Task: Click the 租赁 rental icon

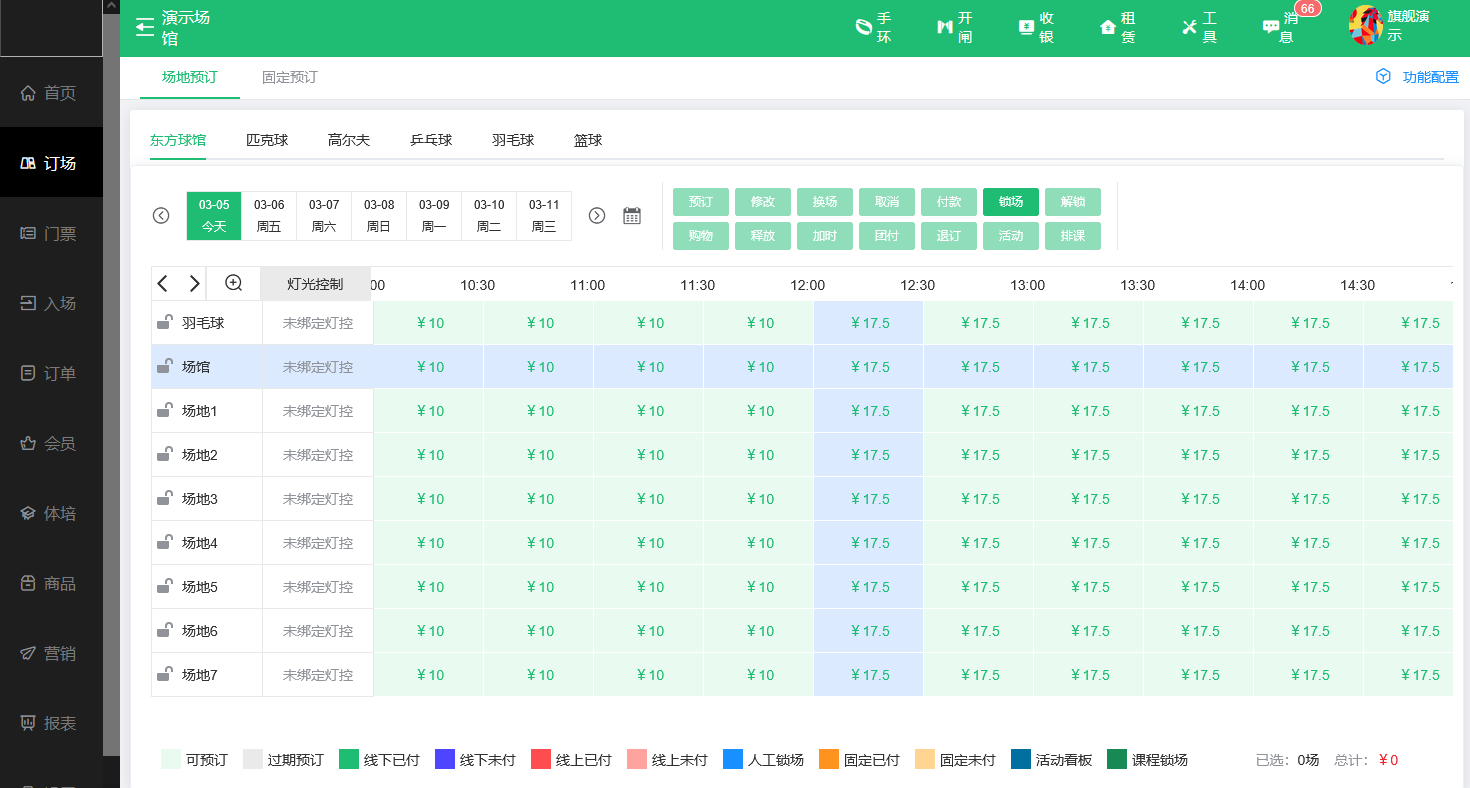Action: 1116,28
